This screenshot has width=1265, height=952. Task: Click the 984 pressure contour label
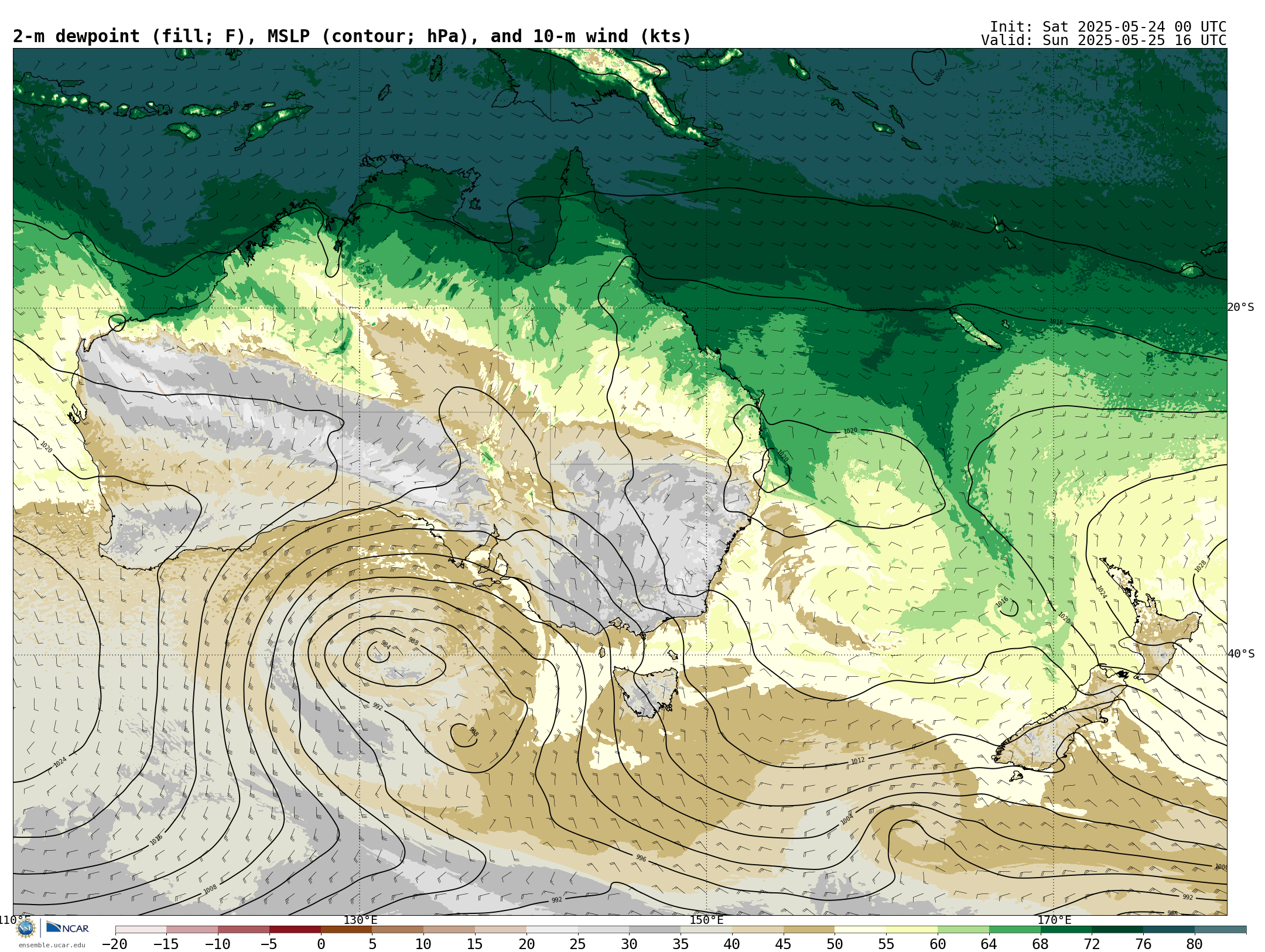point(385,645)
